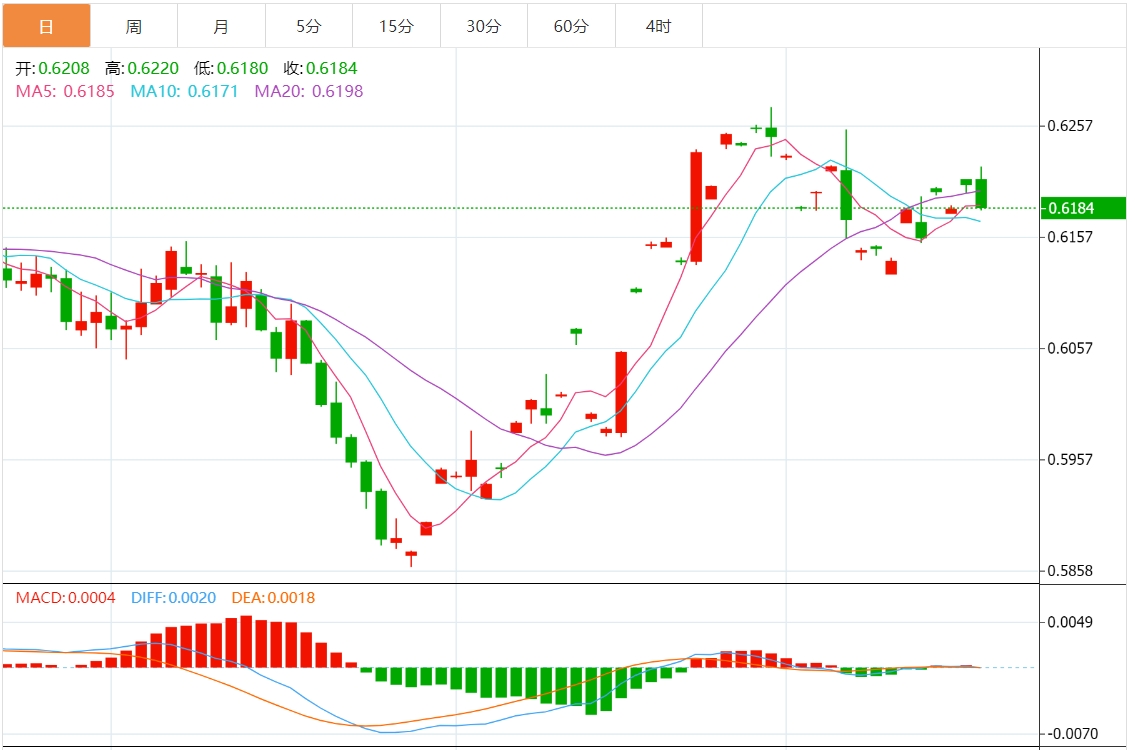
Task: Click the 0.5957 price axis label
Action: click(1071, 460)
